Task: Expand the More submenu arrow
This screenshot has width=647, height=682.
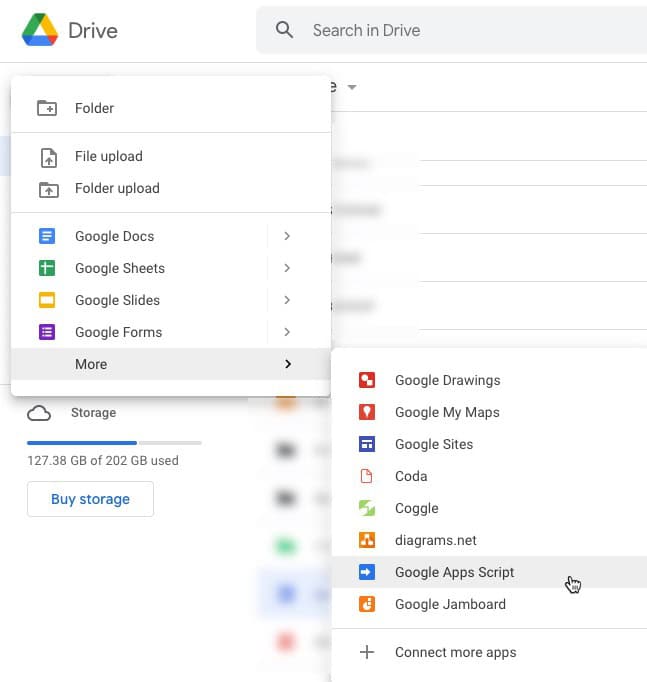Action: pyautogui.click(x=288, y=364)
